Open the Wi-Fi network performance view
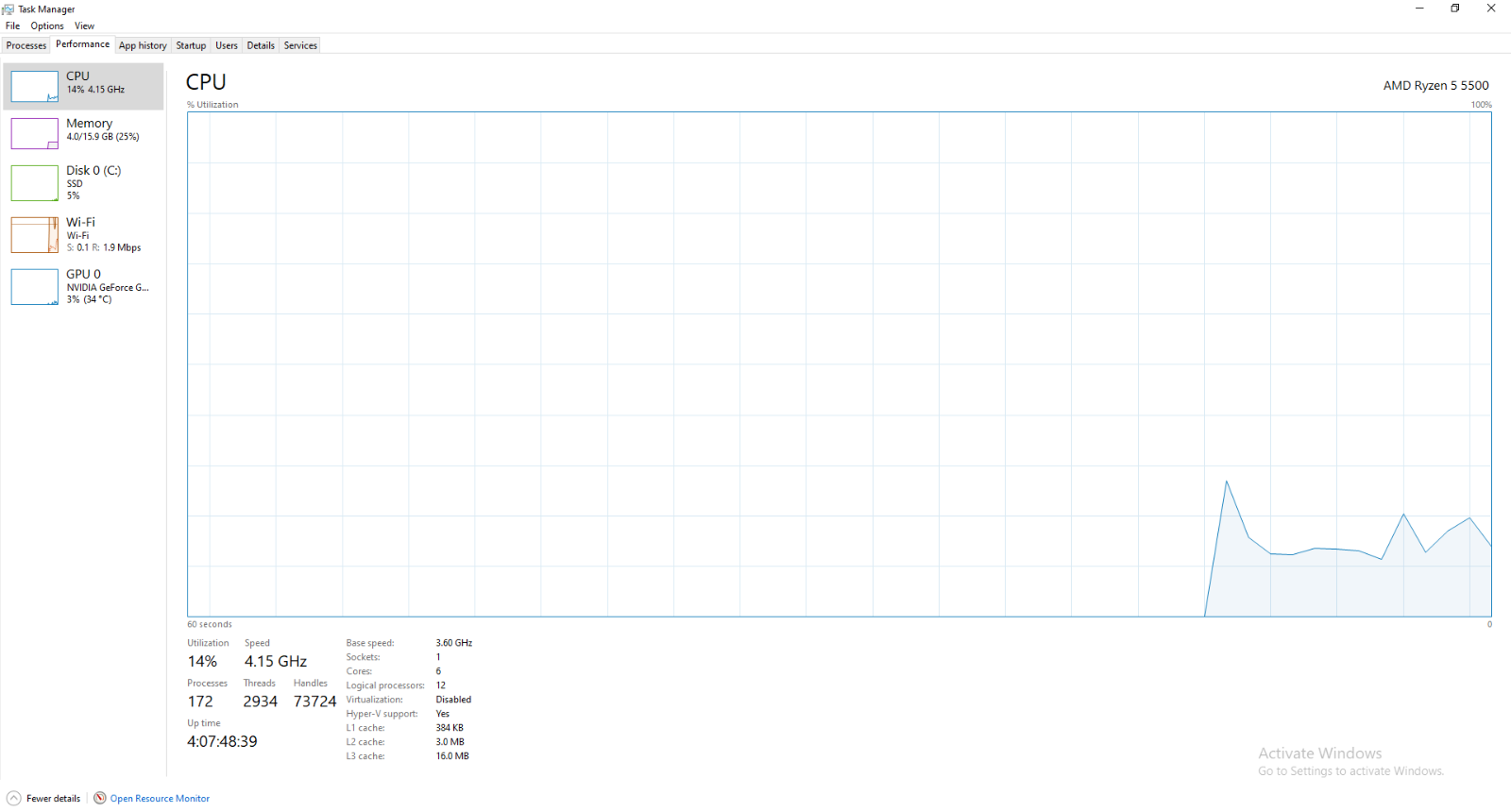The width and height of the screenshot is (1511, 812). click(83, 235)
